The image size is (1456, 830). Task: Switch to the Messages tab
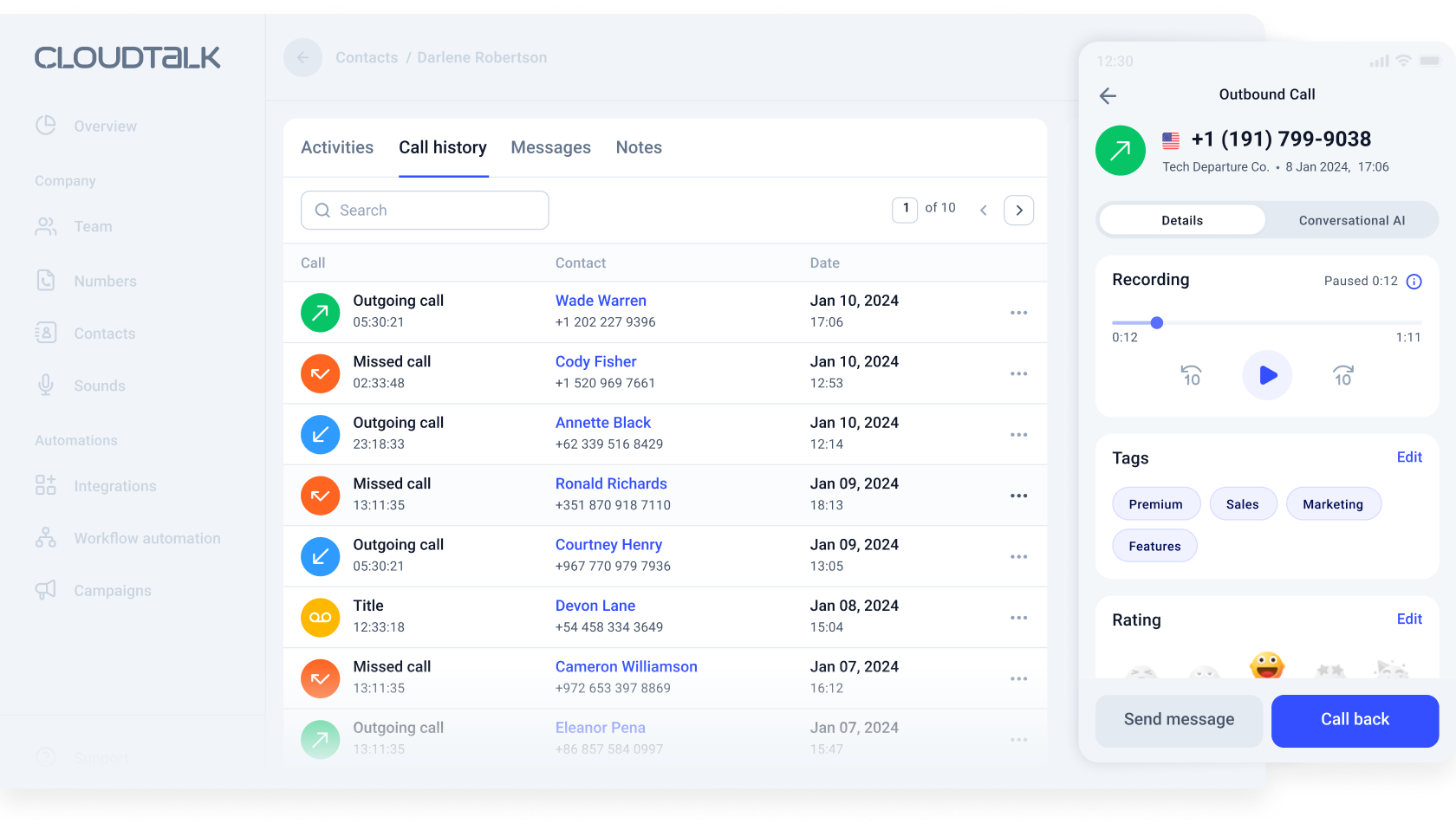tap(550, 148)
